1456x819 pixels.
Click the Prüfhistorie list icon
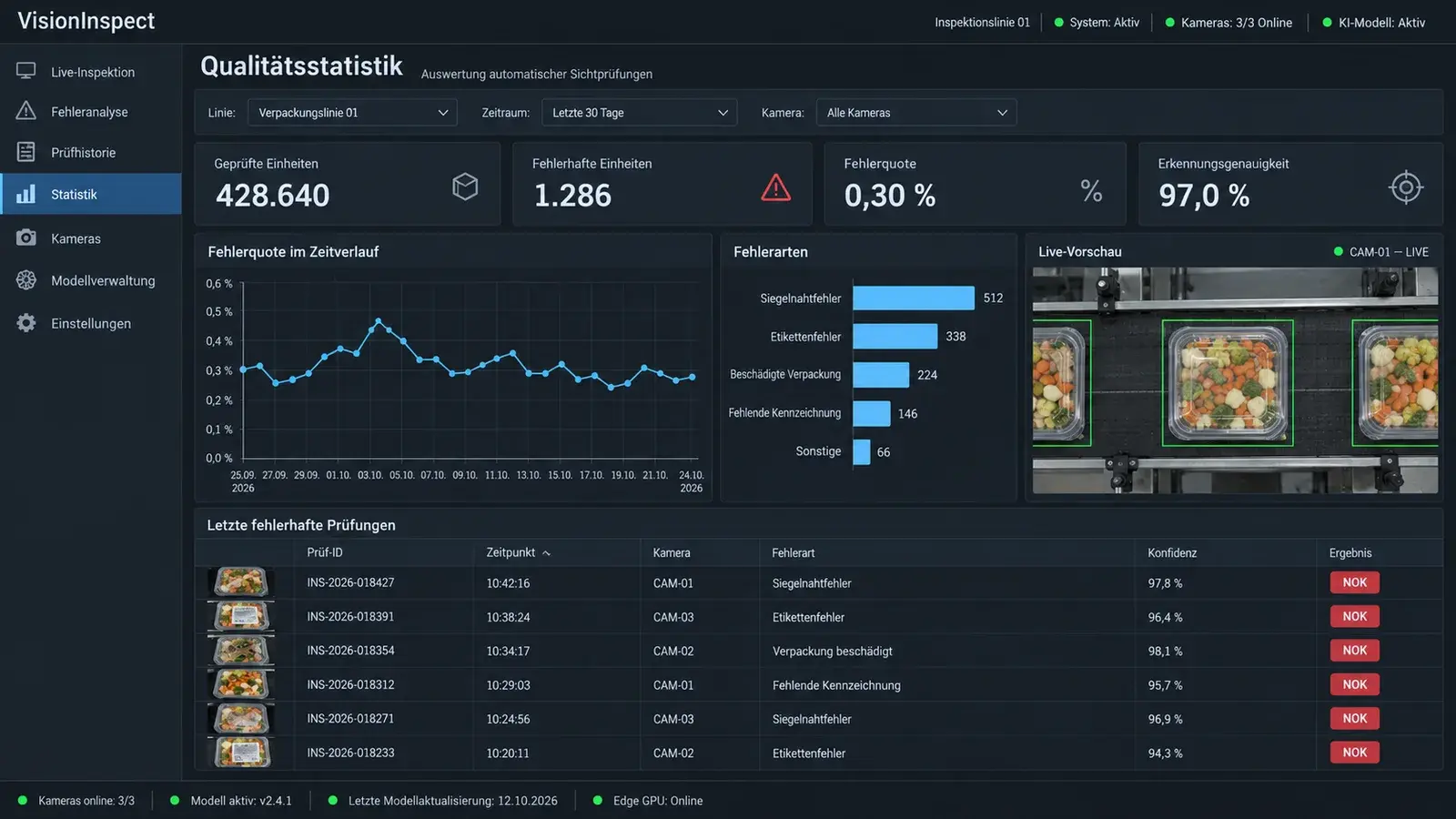26,152
